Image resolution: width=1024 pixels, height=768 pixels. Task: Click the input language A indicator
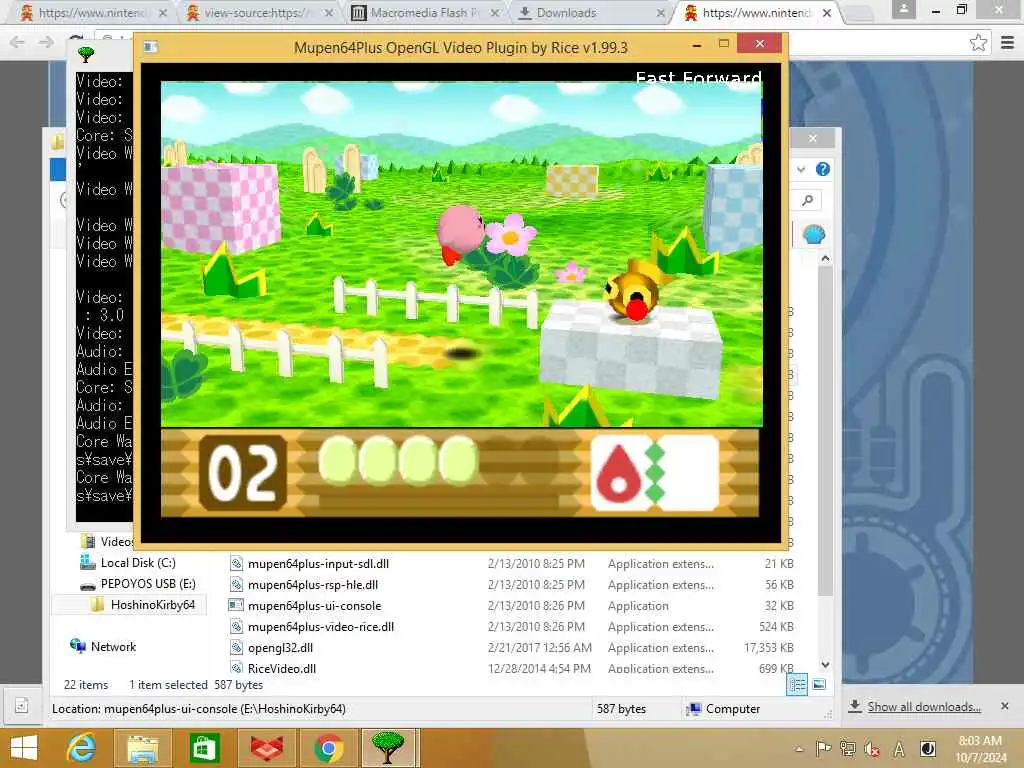pyautogui.click(x=899, y=749)
